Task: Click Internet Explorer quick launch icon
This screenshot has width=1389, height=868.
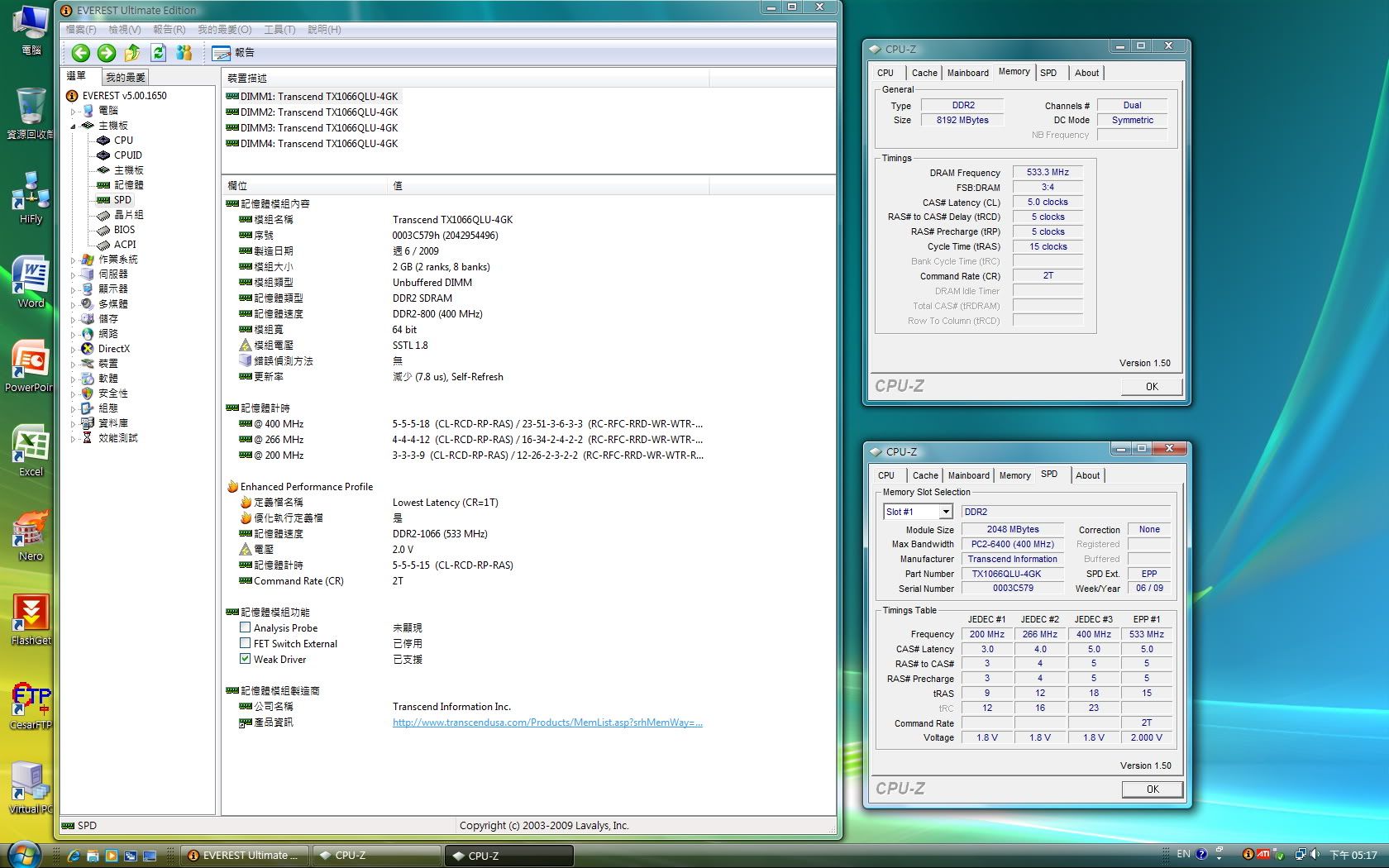Action: coord(74,856)
